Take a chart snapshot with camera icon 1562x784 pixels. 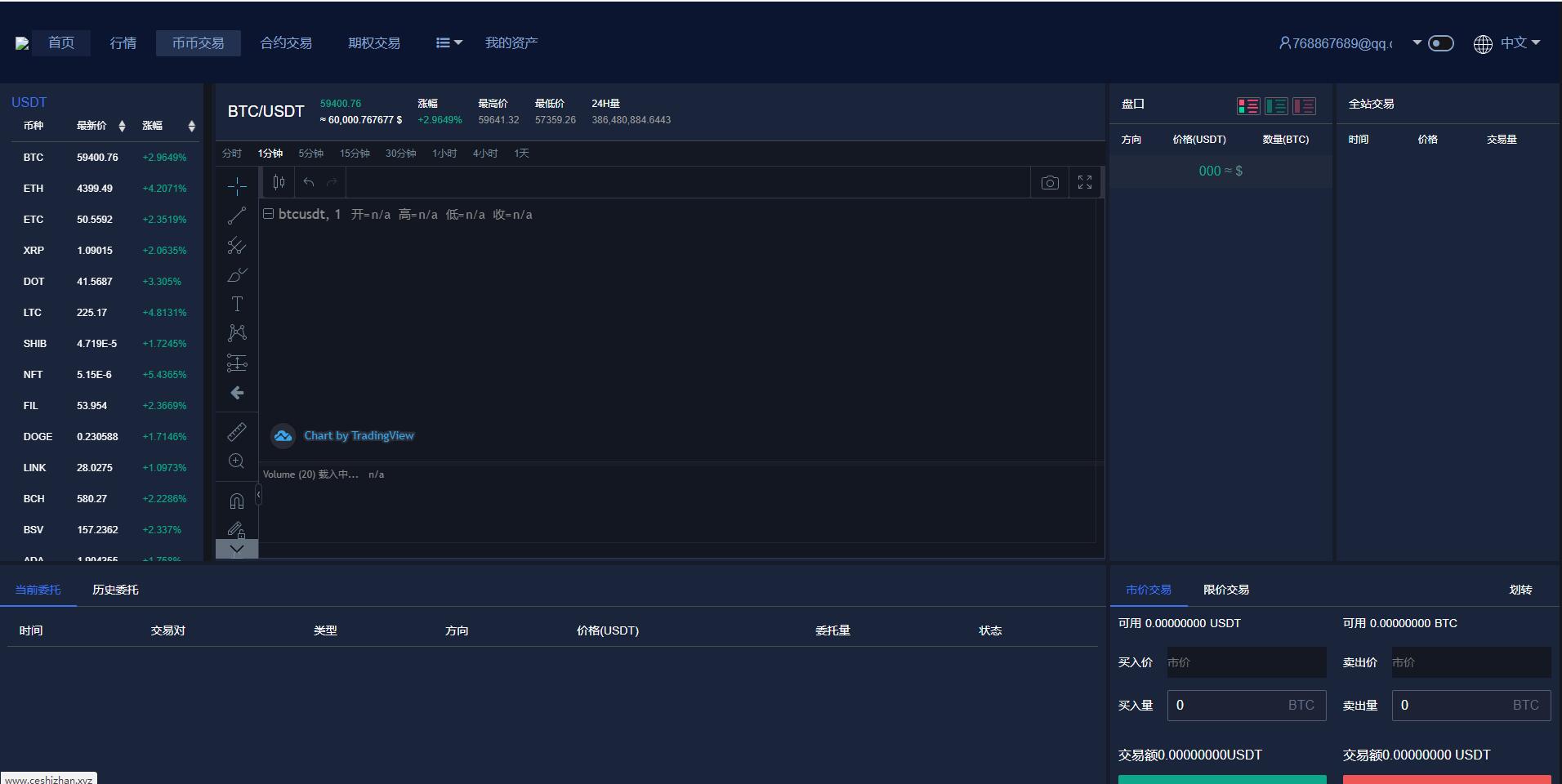tap(1050, 183)
